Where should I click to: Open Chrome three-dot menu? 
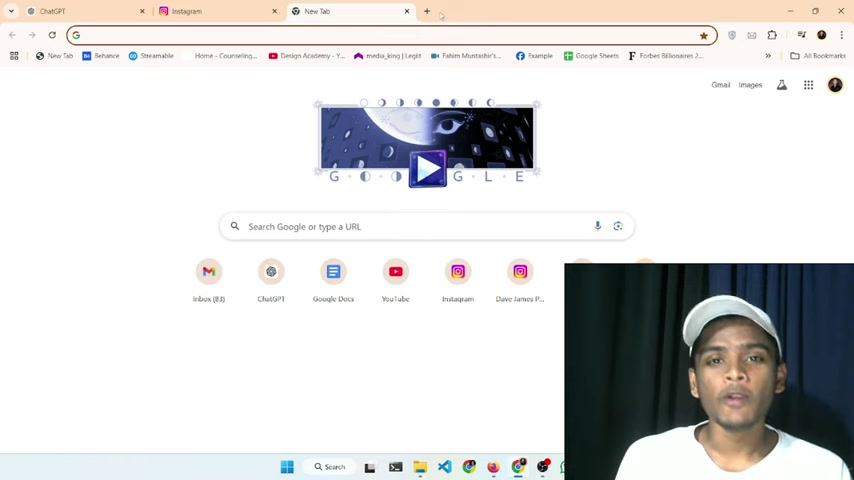tap(841, 35)
